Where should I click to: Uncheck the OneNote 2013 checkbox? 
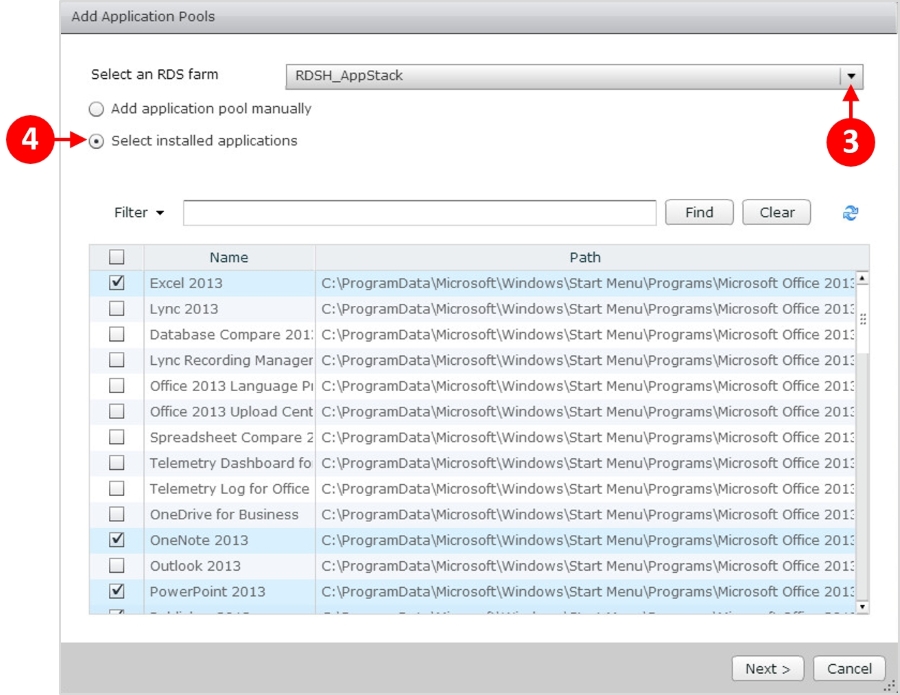[x=117, y=539]
